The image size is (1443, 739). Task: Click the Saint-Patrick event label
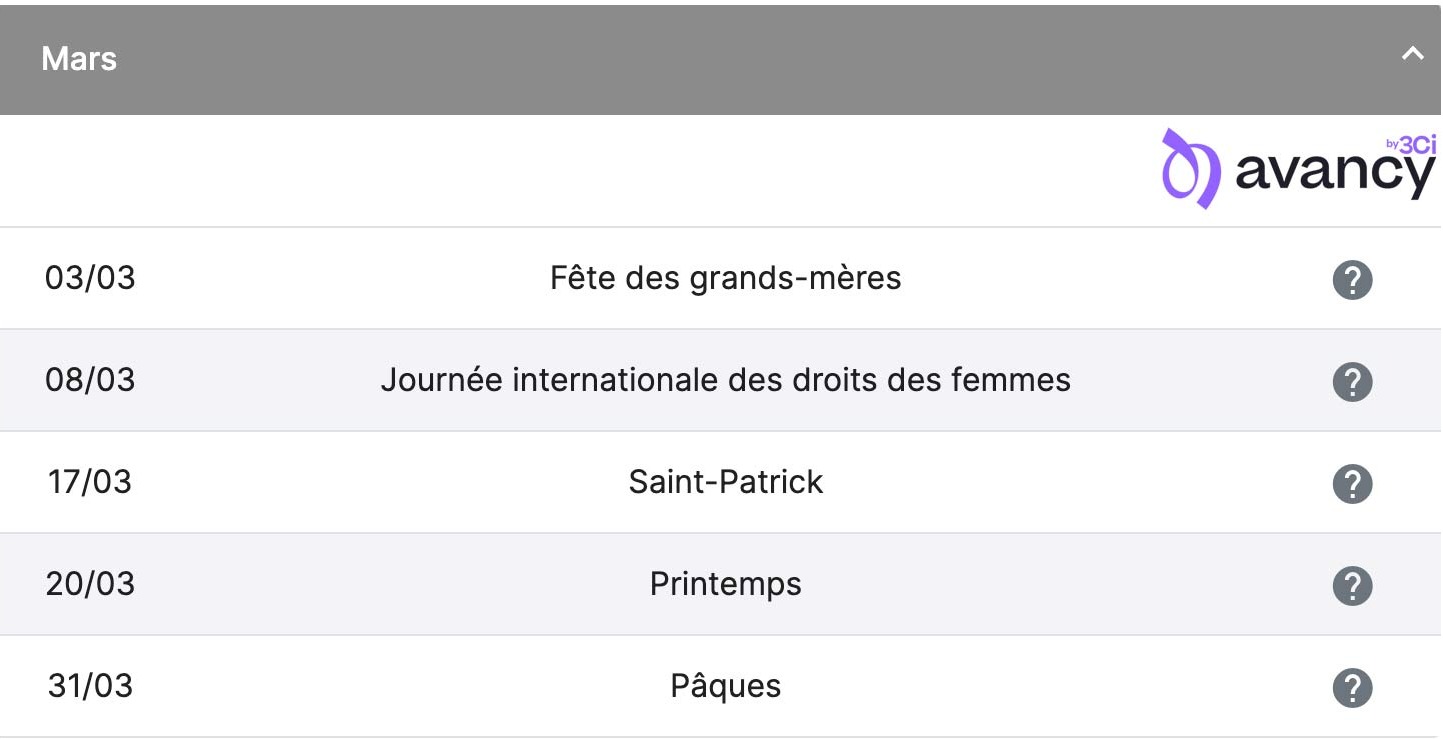point(726,482)
